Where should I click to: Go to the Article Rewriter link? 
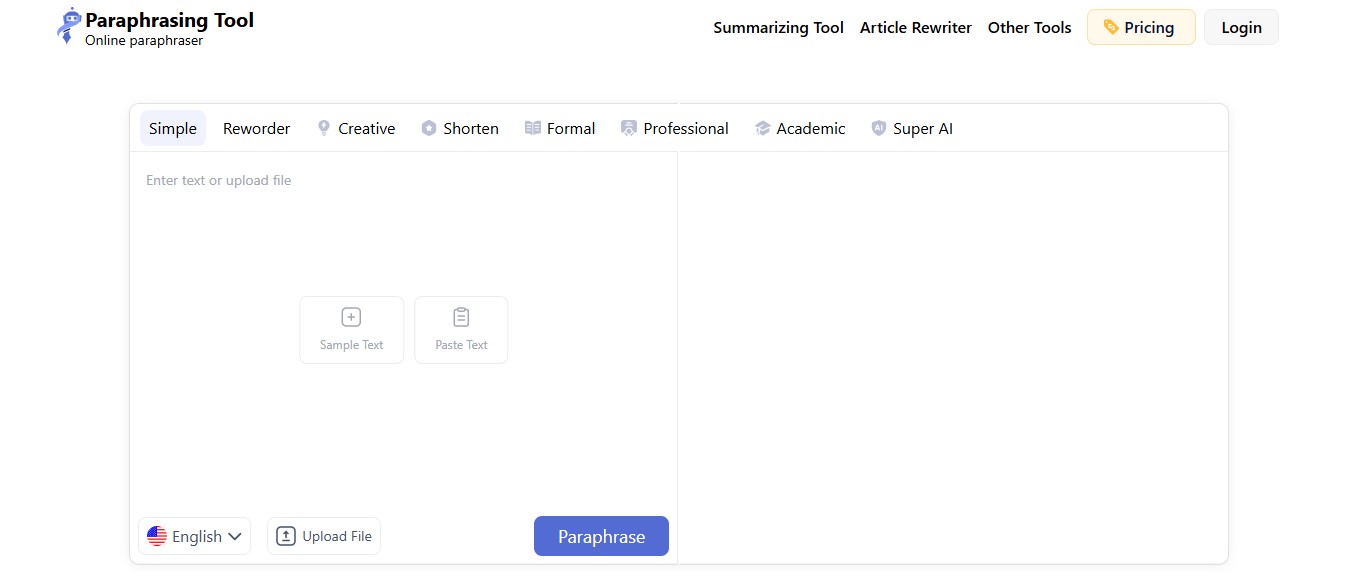tap(916, 28)
